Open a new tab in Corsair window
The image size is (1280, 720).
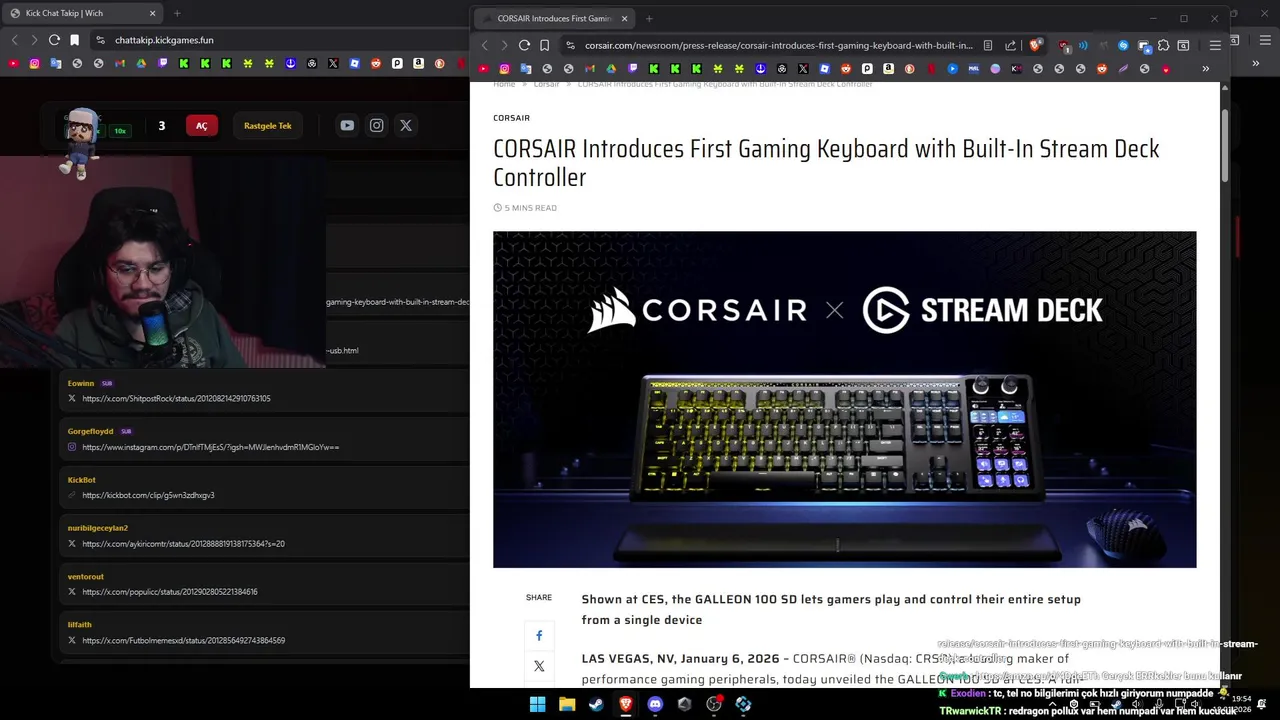pyautogui.click(x=649, y=18)
